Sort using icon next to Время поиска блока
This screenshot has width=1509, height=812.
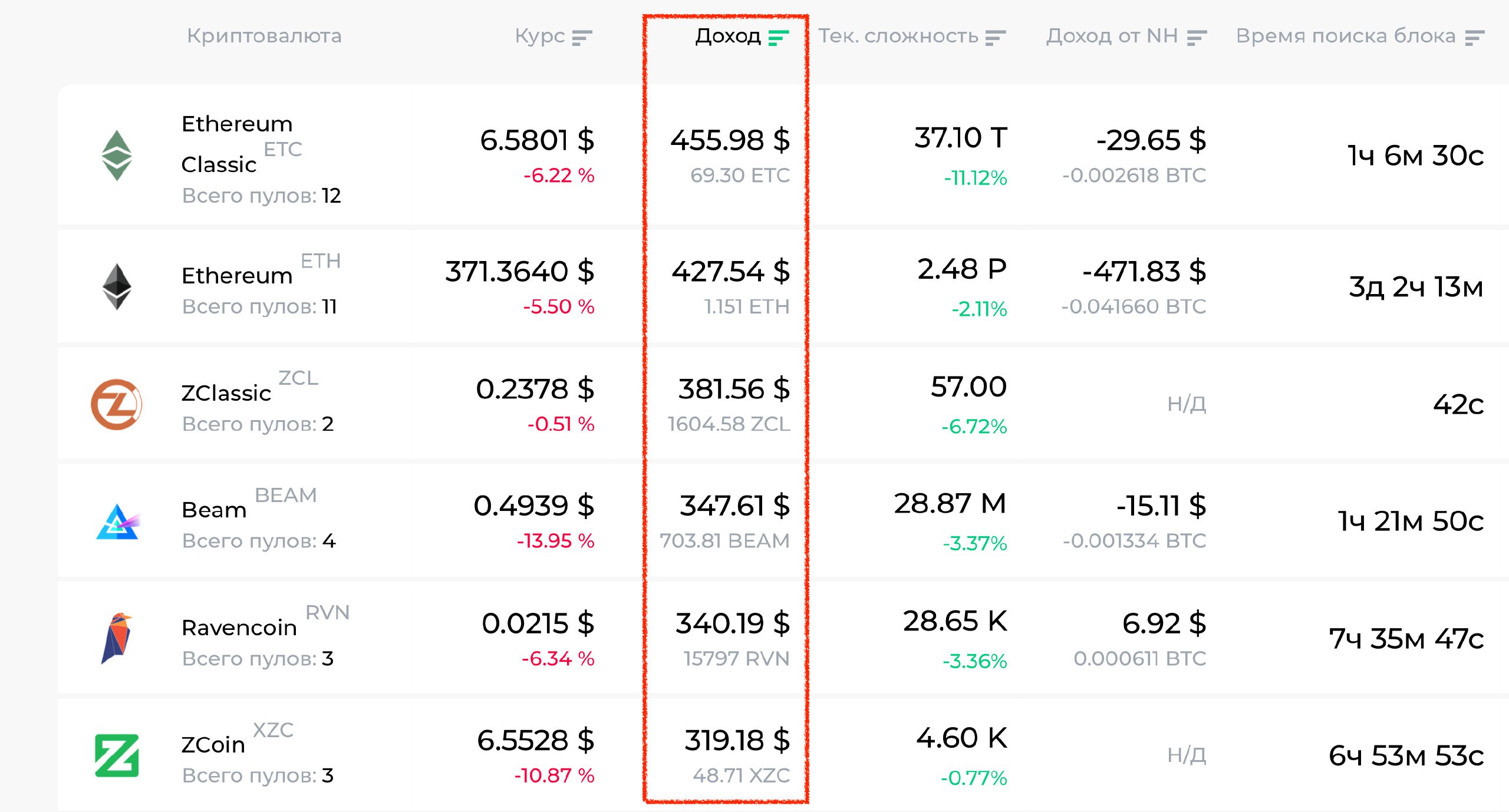pos(1474,38)
